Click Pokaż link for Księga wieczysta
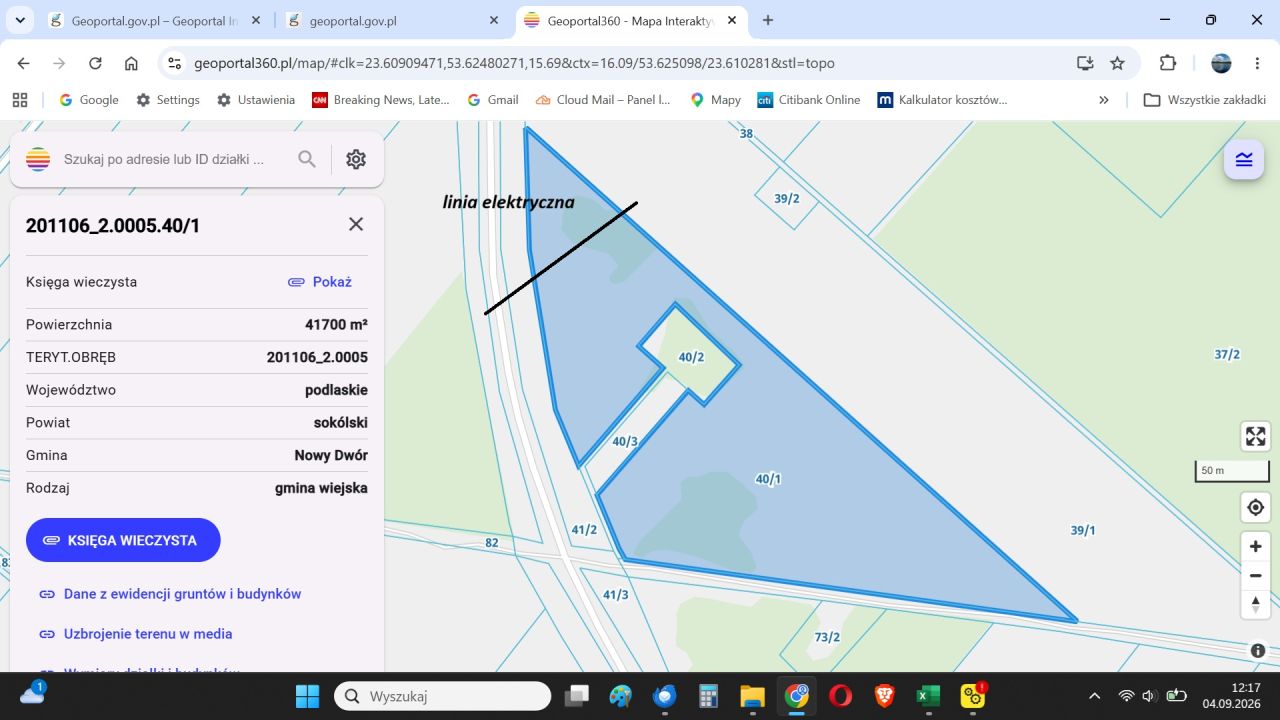The height and width of the screenshot is (720, 1280). click(x=320, y=282)
